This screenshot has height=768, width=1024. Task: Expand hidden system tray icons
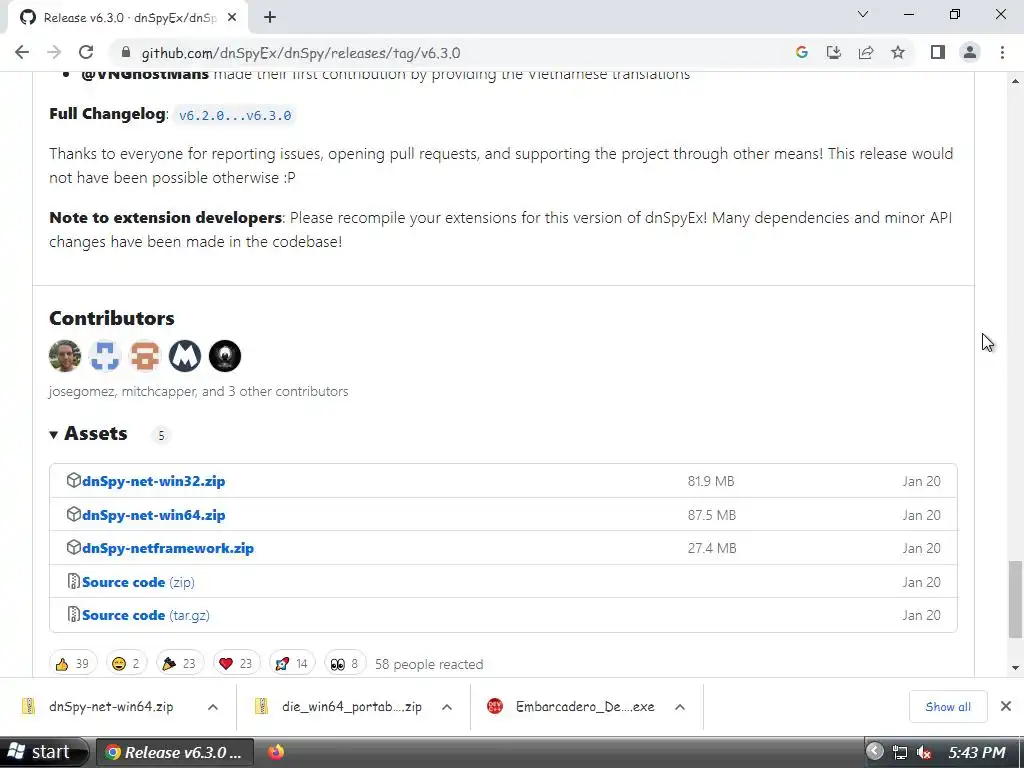874,751
